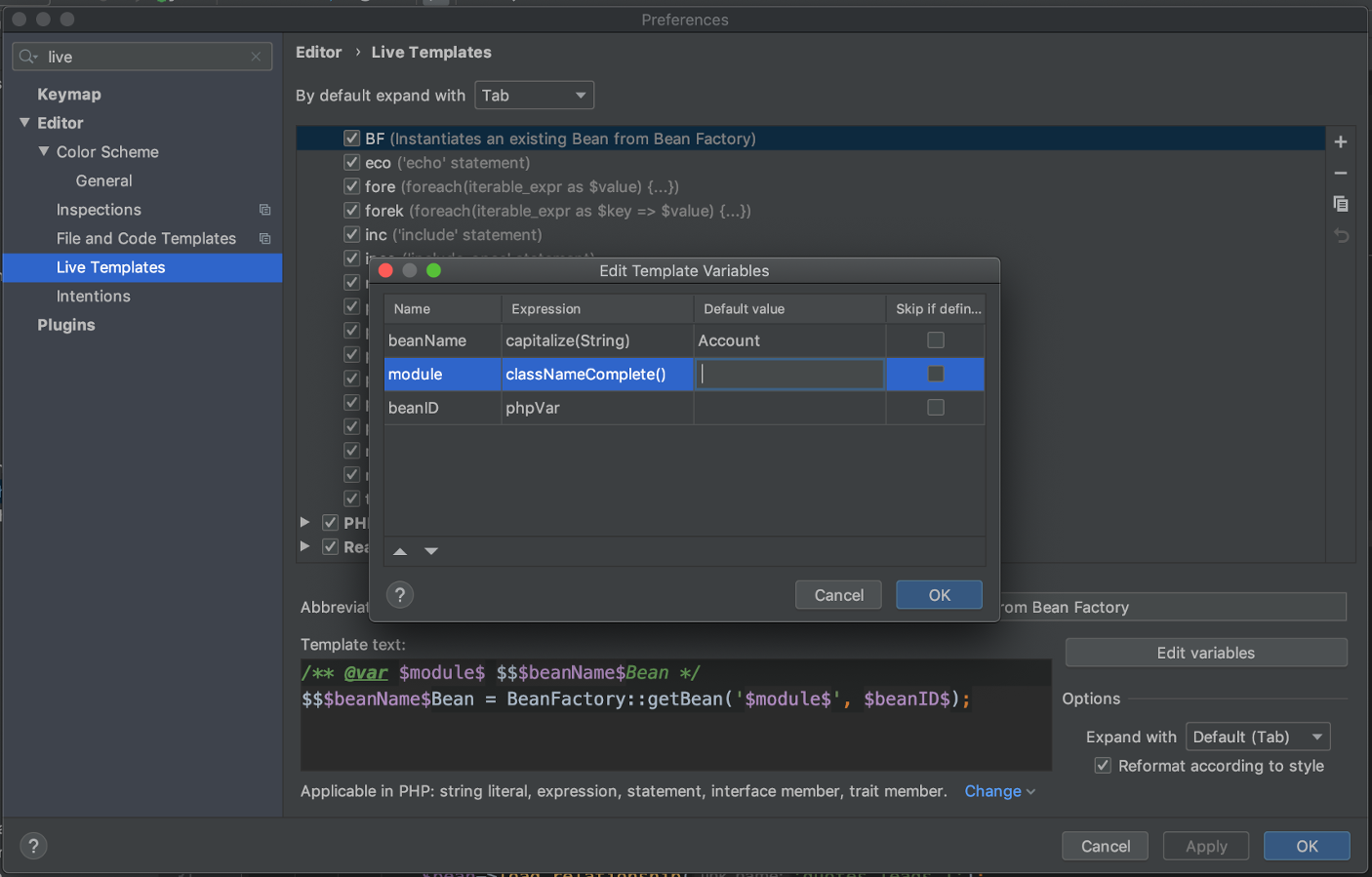Select Intentions in the settings sidebar

click(x=93, y=296)
